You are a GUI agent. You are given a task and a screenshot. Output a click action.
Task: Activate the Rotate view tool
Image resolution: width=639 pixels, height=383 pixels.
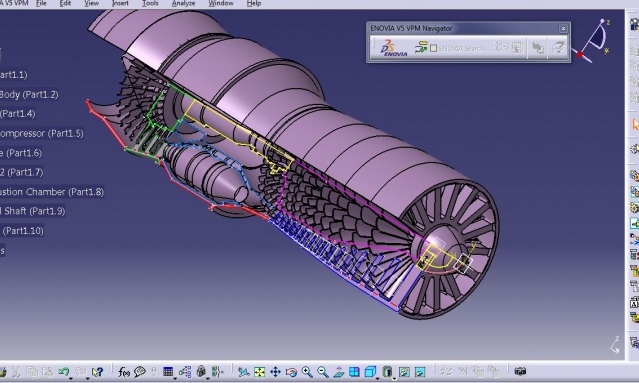pos(291,372)
